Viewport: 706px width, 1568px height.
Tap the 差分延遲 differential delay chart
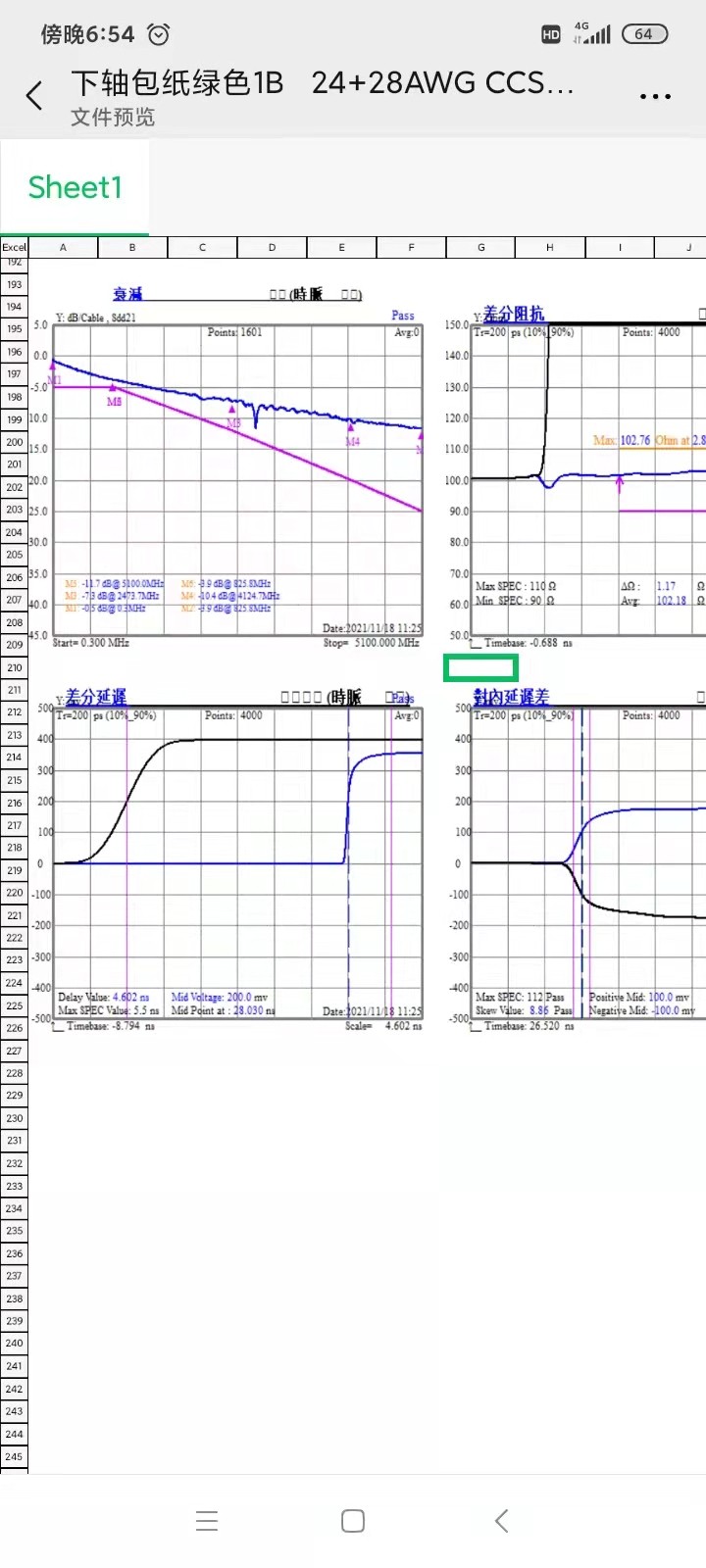(237, 862)
